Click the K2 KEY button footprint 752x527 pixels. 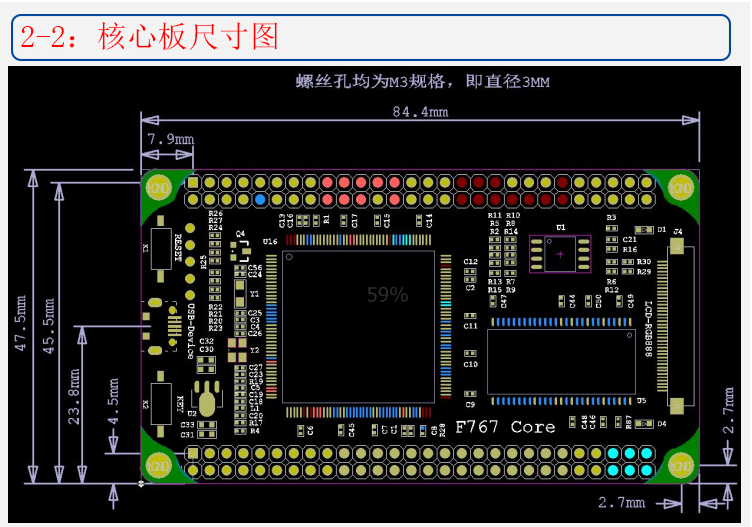tap(159, 403)
